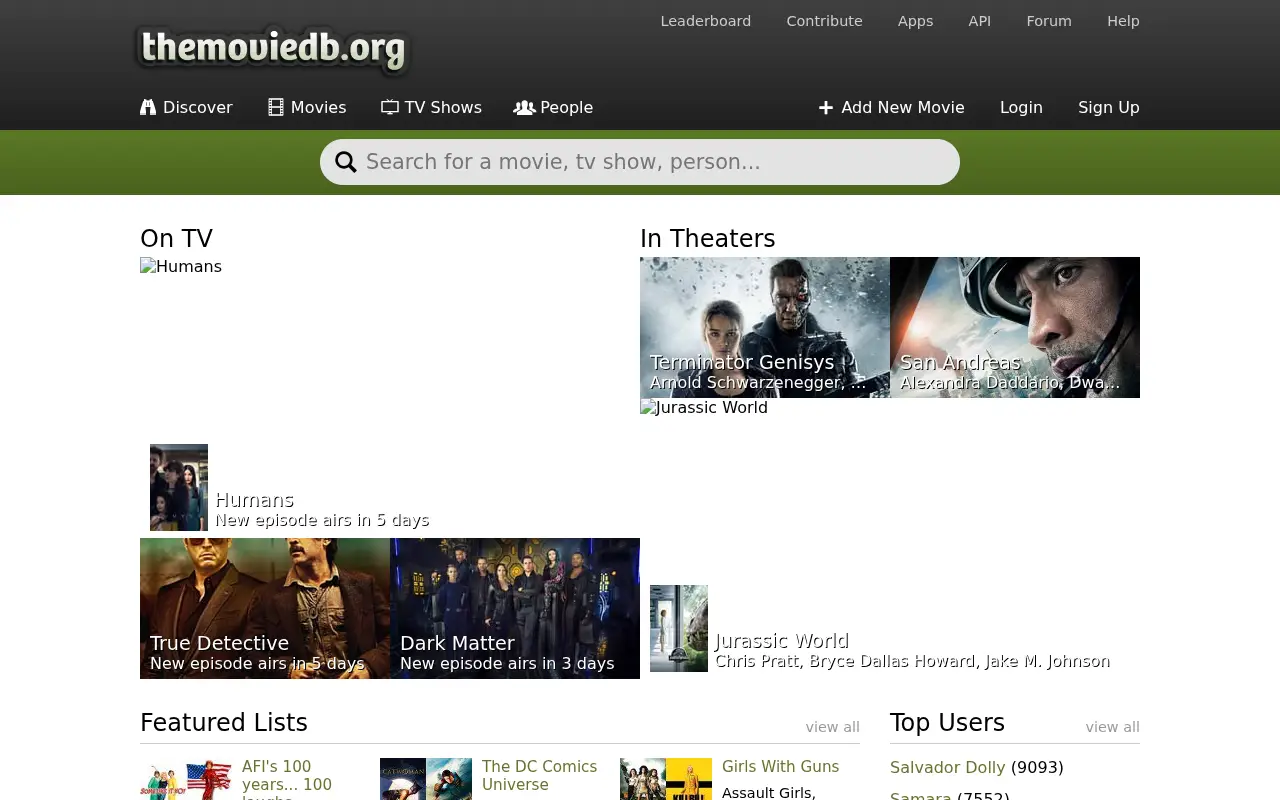Click the Terminator Genisys title text
The width and height of the screenshot is (1280, 800).
coord(742,362)
